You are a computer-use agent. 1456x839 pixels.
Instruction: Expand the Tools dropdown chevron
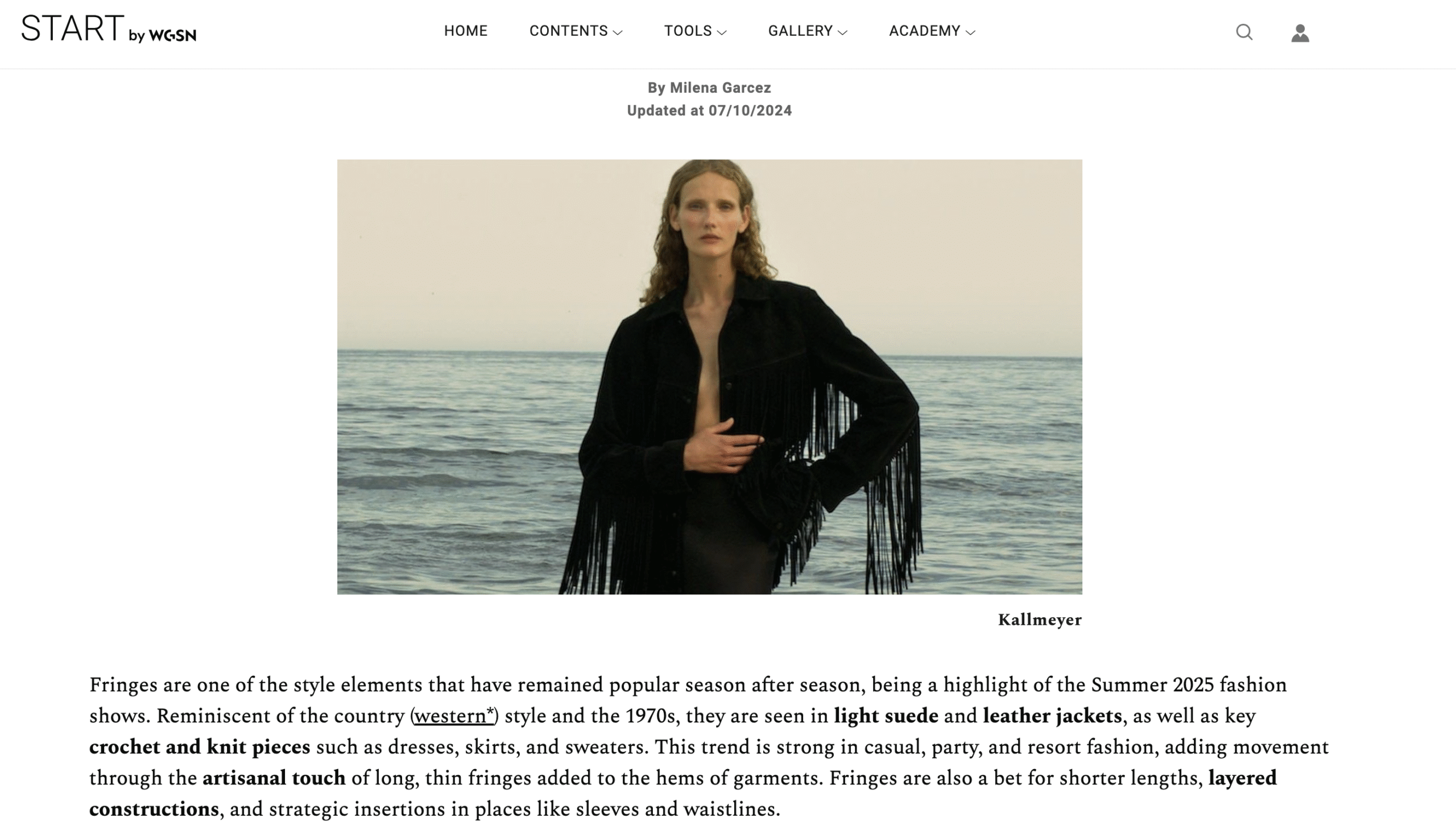pyautogui.click(x=721, y=32)
